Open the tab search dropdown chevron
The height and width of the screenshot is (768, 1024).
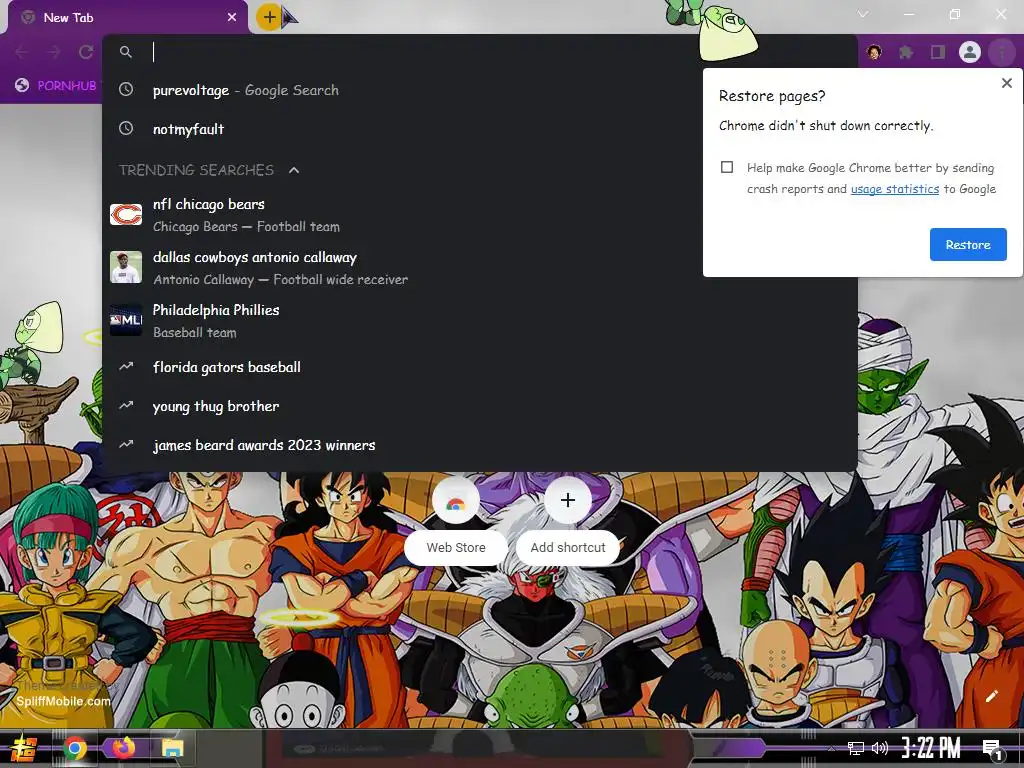click(x=863, y=14)
